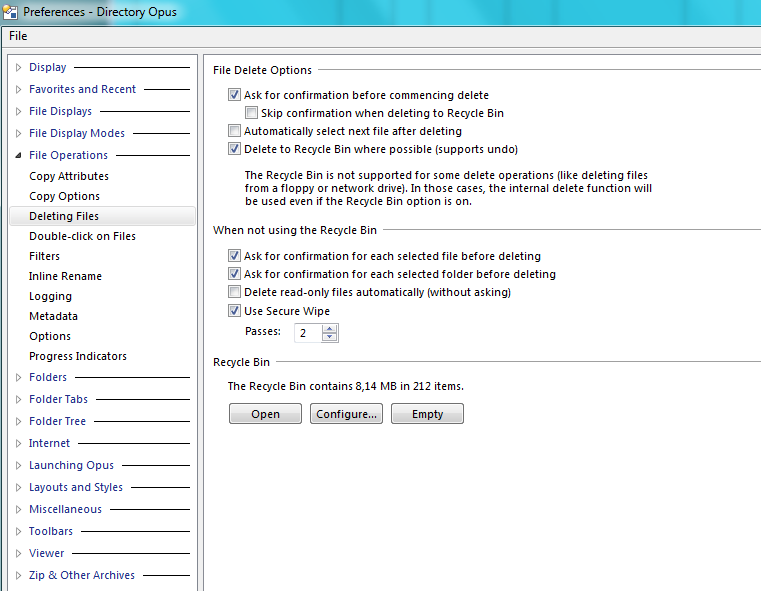The height and width of the screenshot is (591, 761).
Task: Expand the File Displays category
Action: click(18, 112)
